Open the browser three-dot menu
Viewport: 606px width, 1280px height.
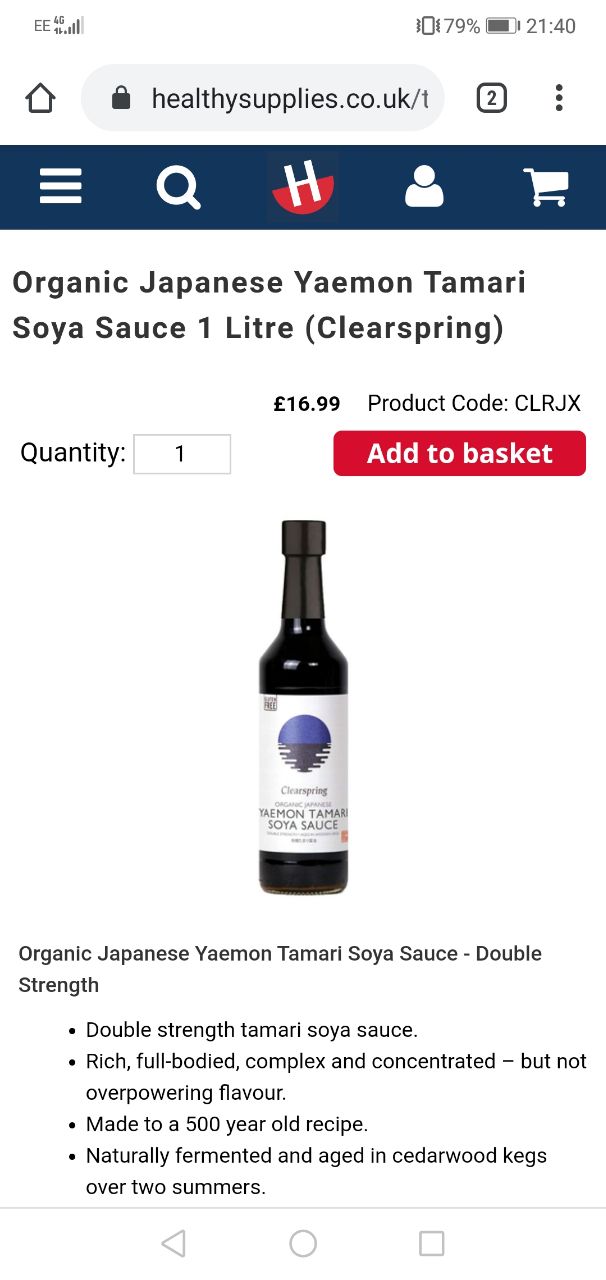559,98
